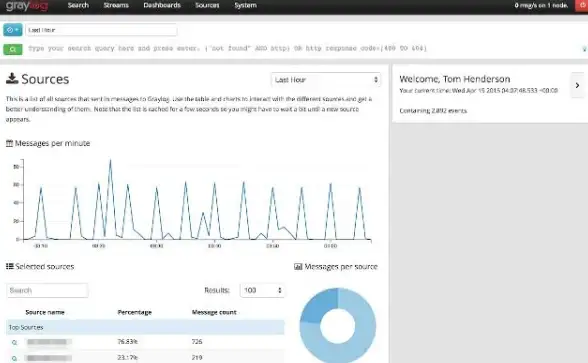This screenshot has height=363, width=588.
Task: Open the blue time range selector button
Action: (13, 30)
